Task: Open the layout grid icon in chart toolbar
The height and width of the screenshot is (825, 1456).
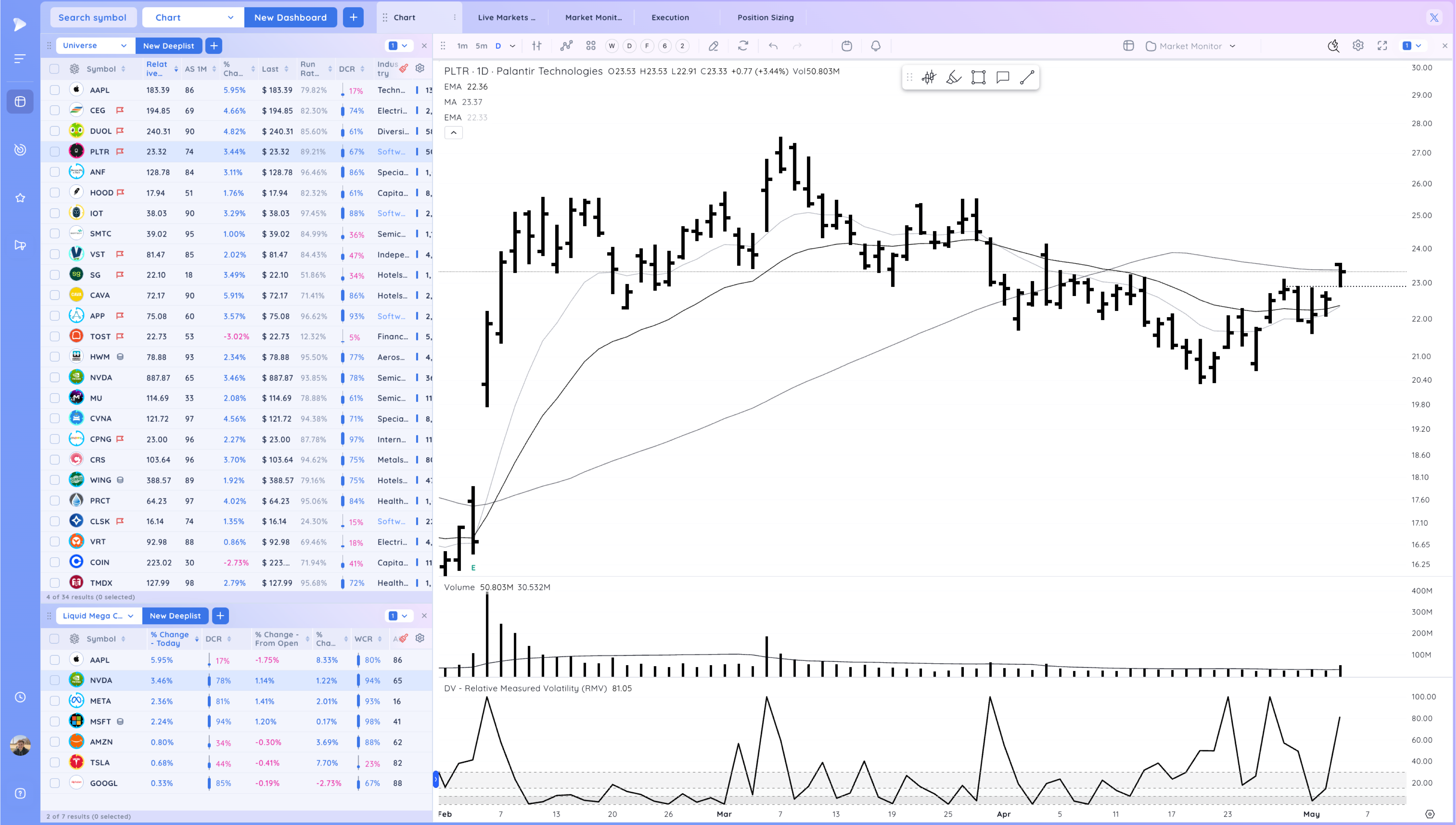Action: 591,46
